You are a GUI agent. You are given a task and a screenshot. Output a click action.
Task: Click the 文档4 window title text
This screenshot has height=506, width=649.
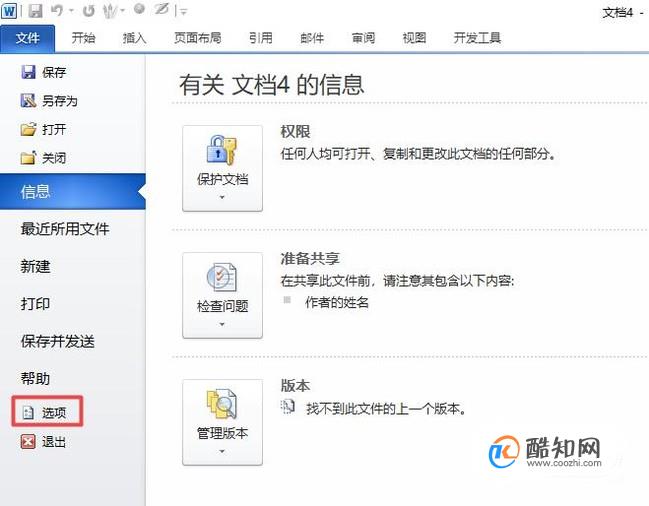click(x=618, y=13)
